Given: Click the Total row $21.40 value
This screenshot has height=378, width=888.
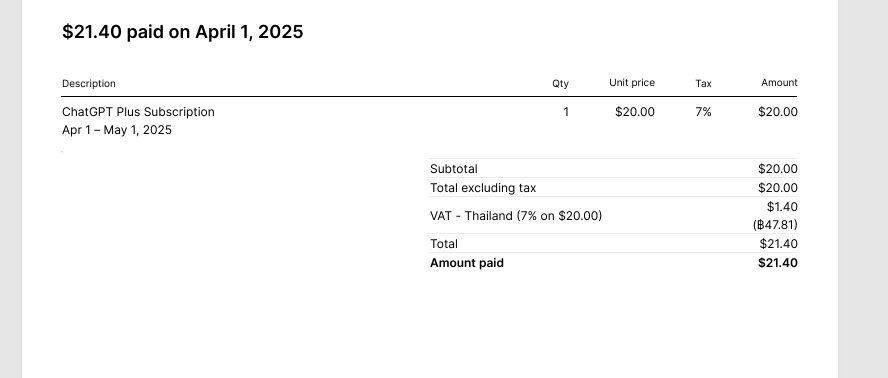Looking at the screenshot, I should tap(779, 244).
